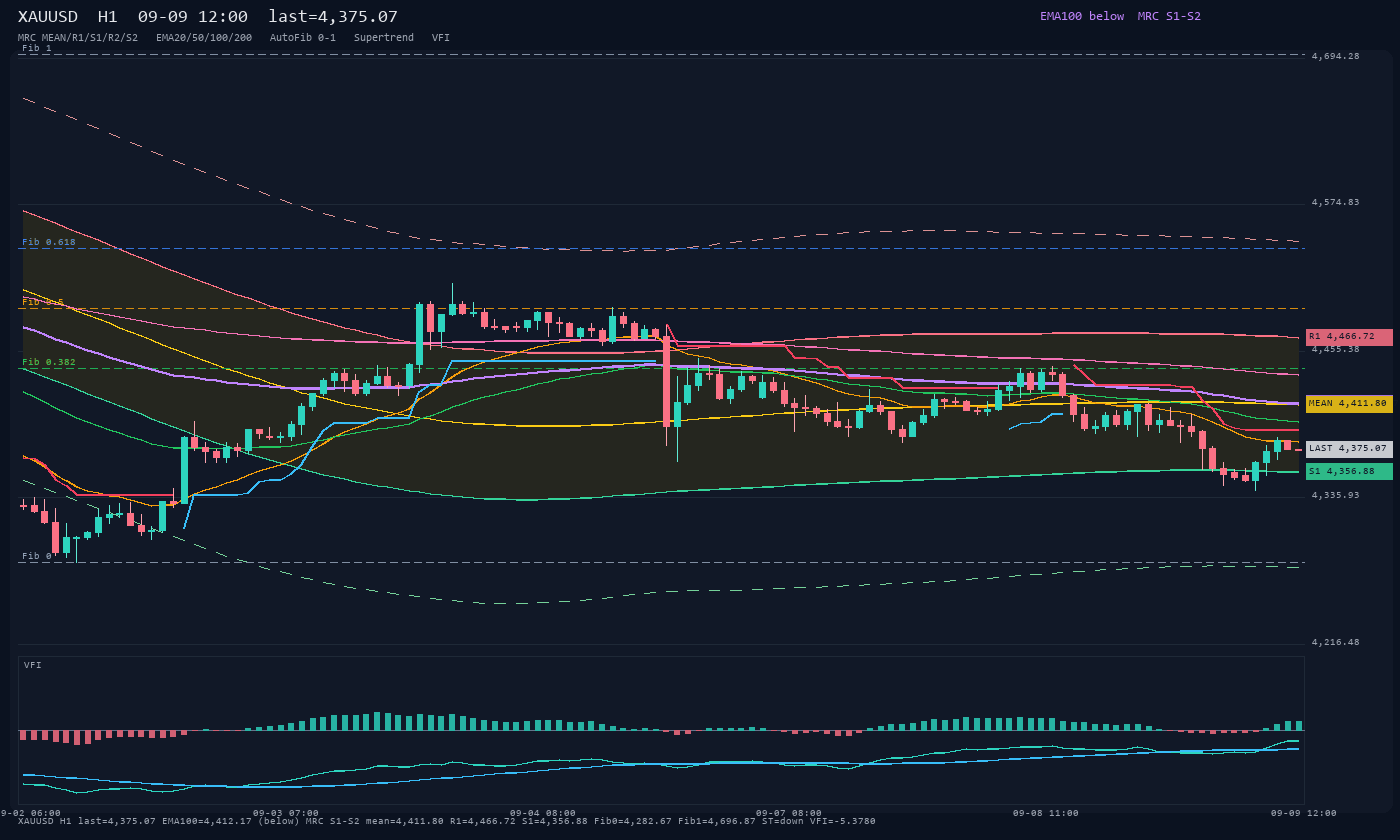The width and height of the screenshot is (1400, 840).
Task: Click EMA100=4,412.17 in the bottom status line
Action: pyautogui.click(x=206, y=821)
